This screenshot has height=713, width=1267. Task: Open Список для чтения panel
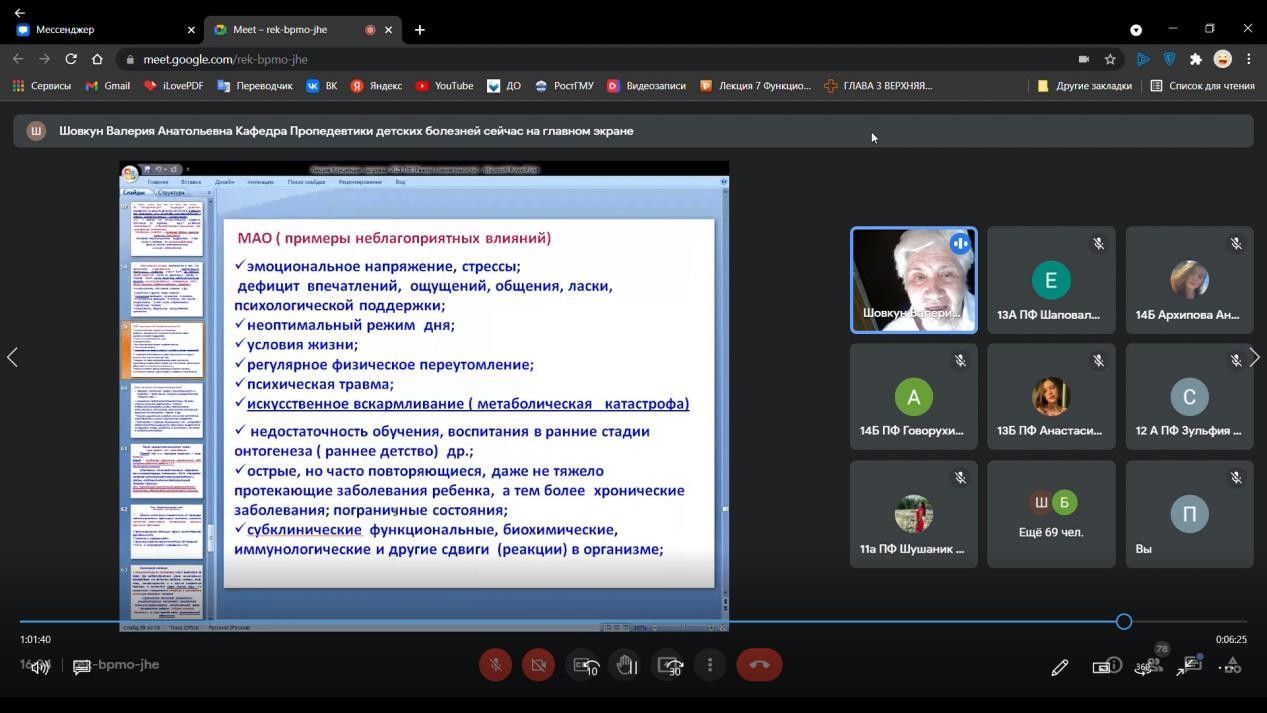[x=1203, y=86]
